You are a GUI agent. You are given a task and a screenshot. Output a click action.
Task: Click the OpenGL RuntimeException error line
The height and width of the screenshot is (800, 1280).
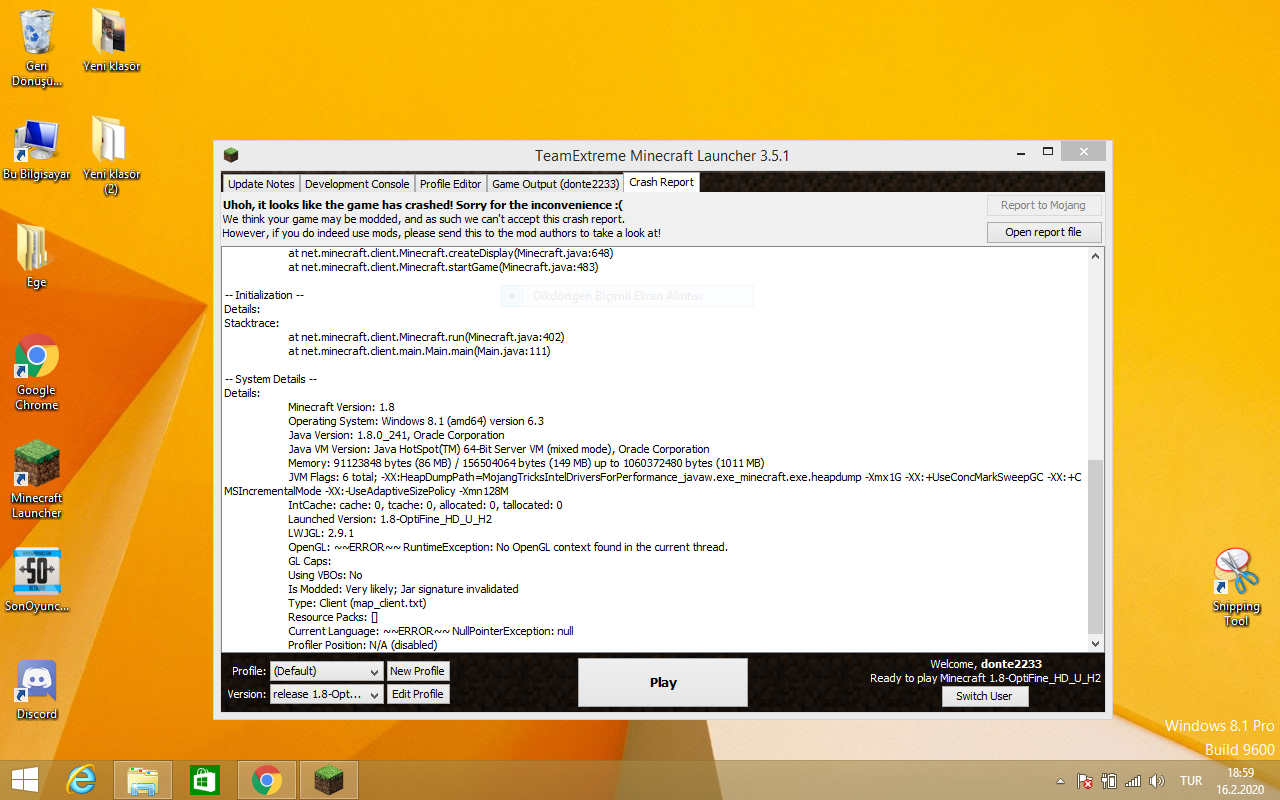[x=508, y=547]
